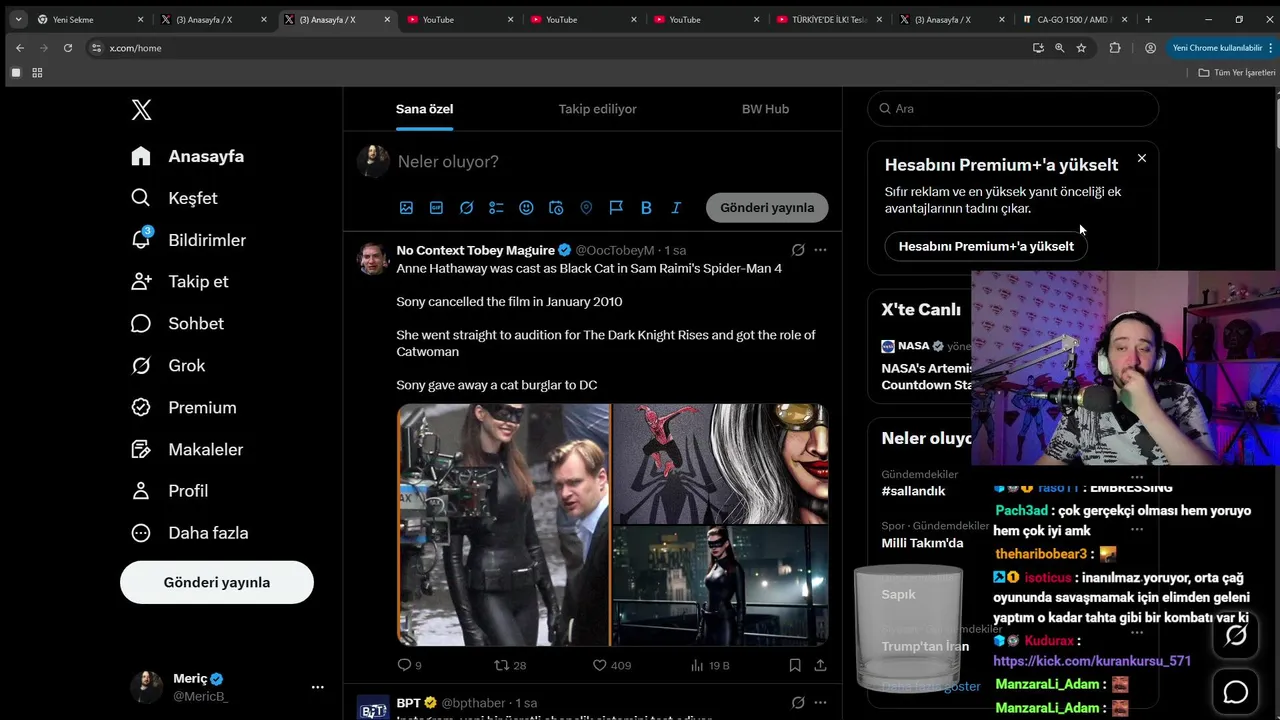Viewport: 1280px width, 720px height.
Task: Click the X logo in the sidebar
Action: pyautogui.click(x=141, y=110)
